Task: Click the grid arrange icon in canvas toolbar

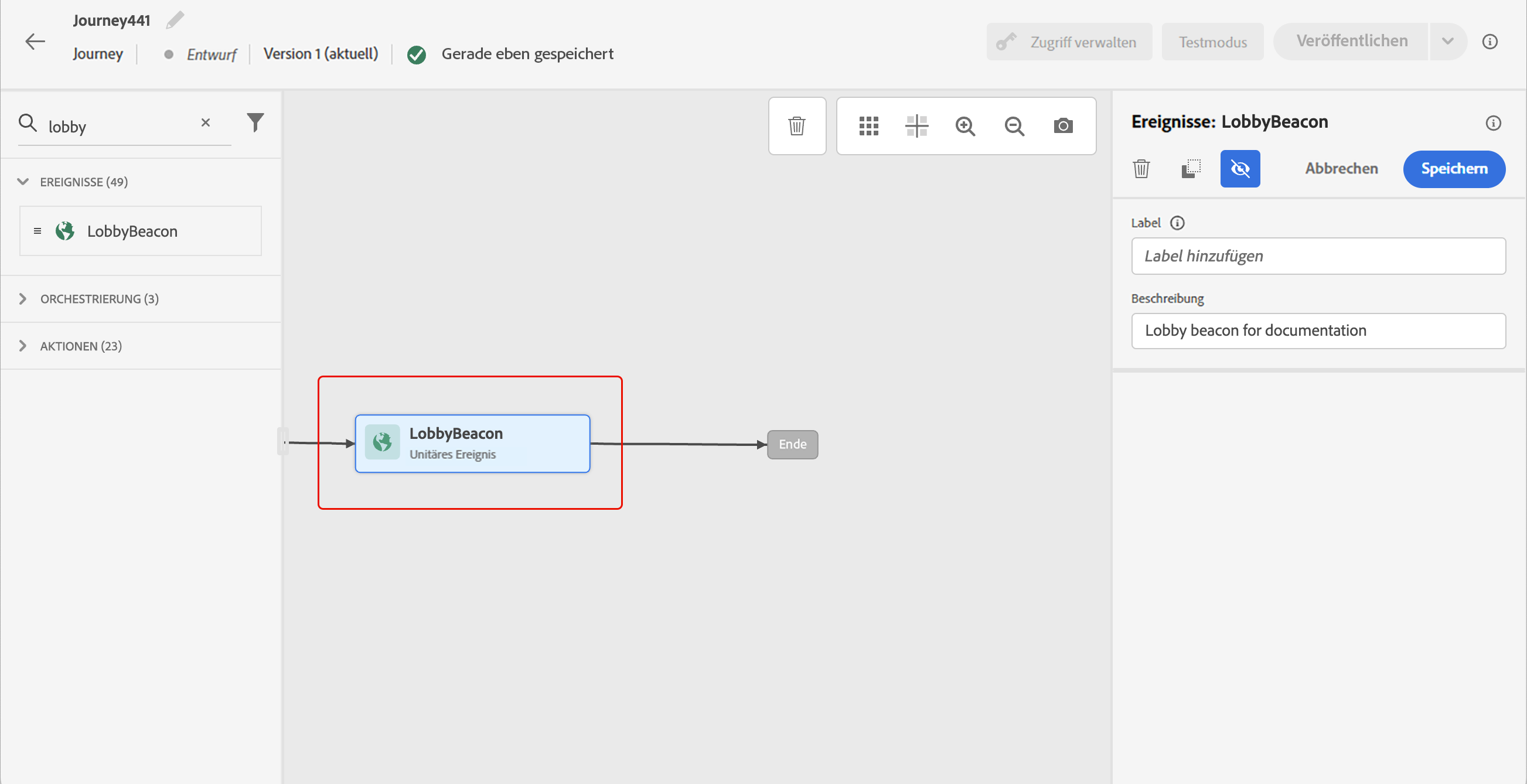Action: [x=868, y=125]
